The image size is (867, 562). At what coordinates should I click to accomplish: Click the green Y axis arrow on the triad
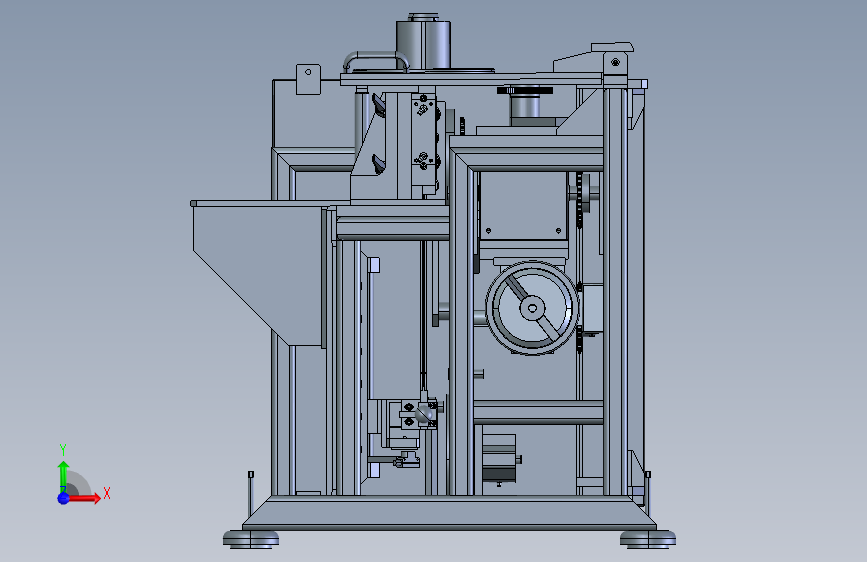tap(64, 475)
